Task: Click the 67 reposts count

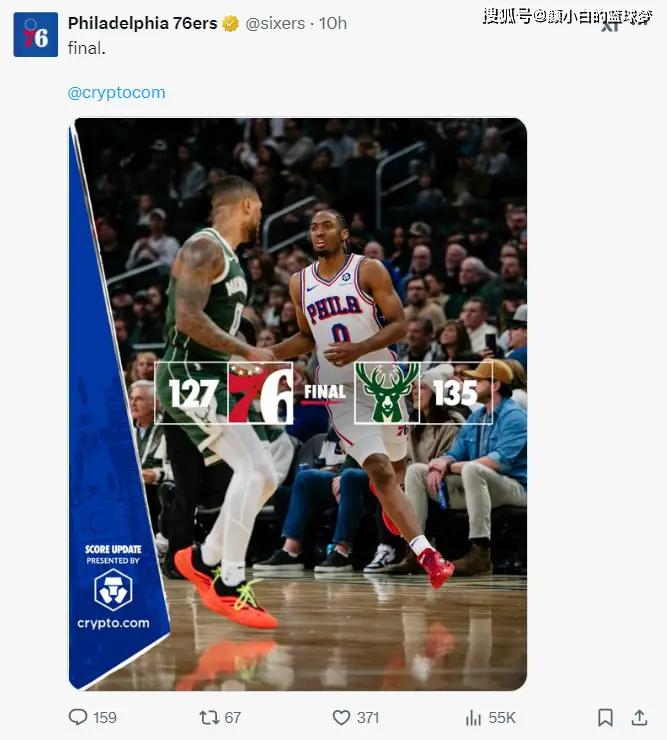Action: pyautogui.click(x=233, y=717)
